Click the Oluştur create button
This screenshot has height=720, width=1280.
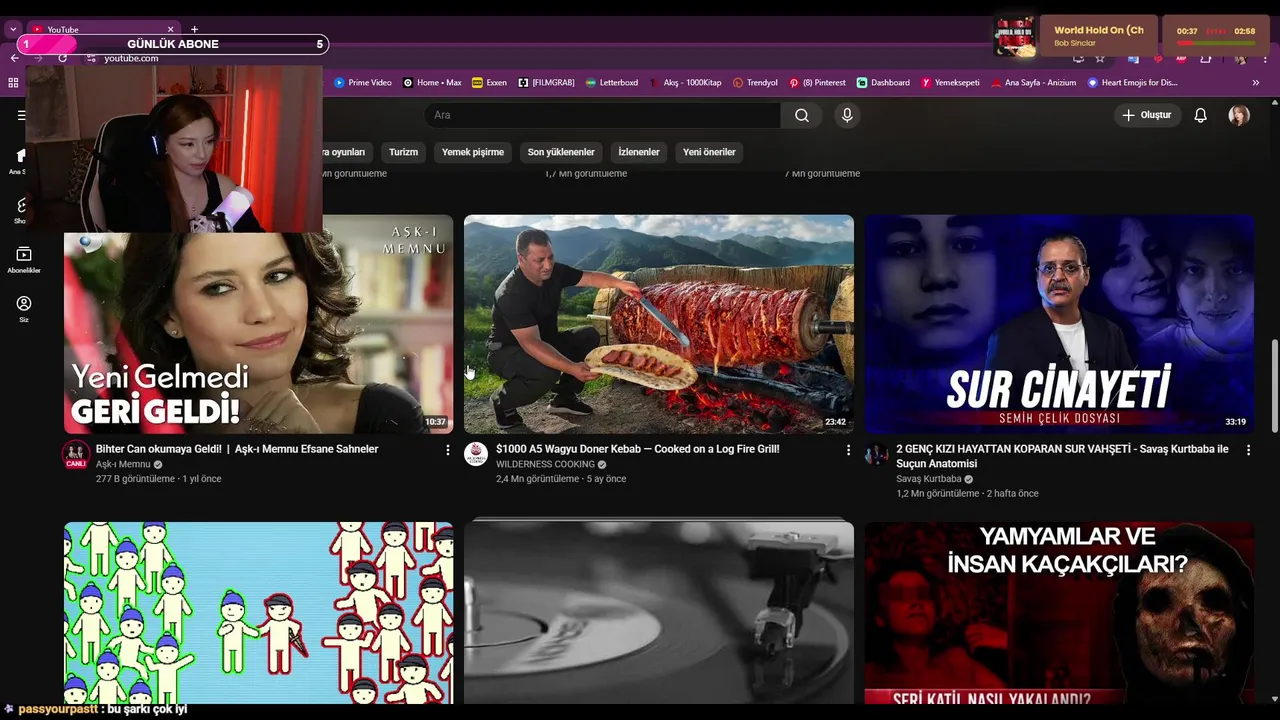point(1146,115)
